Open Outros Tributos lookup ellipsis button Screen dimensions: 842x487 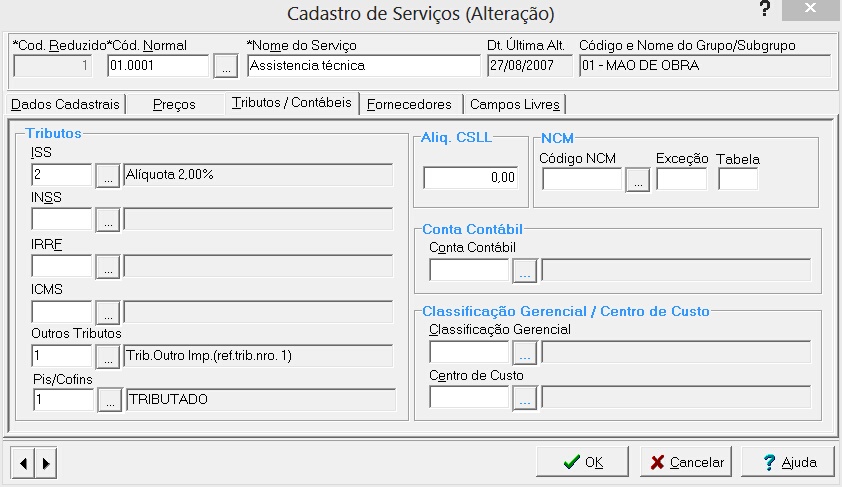point(107,356)
